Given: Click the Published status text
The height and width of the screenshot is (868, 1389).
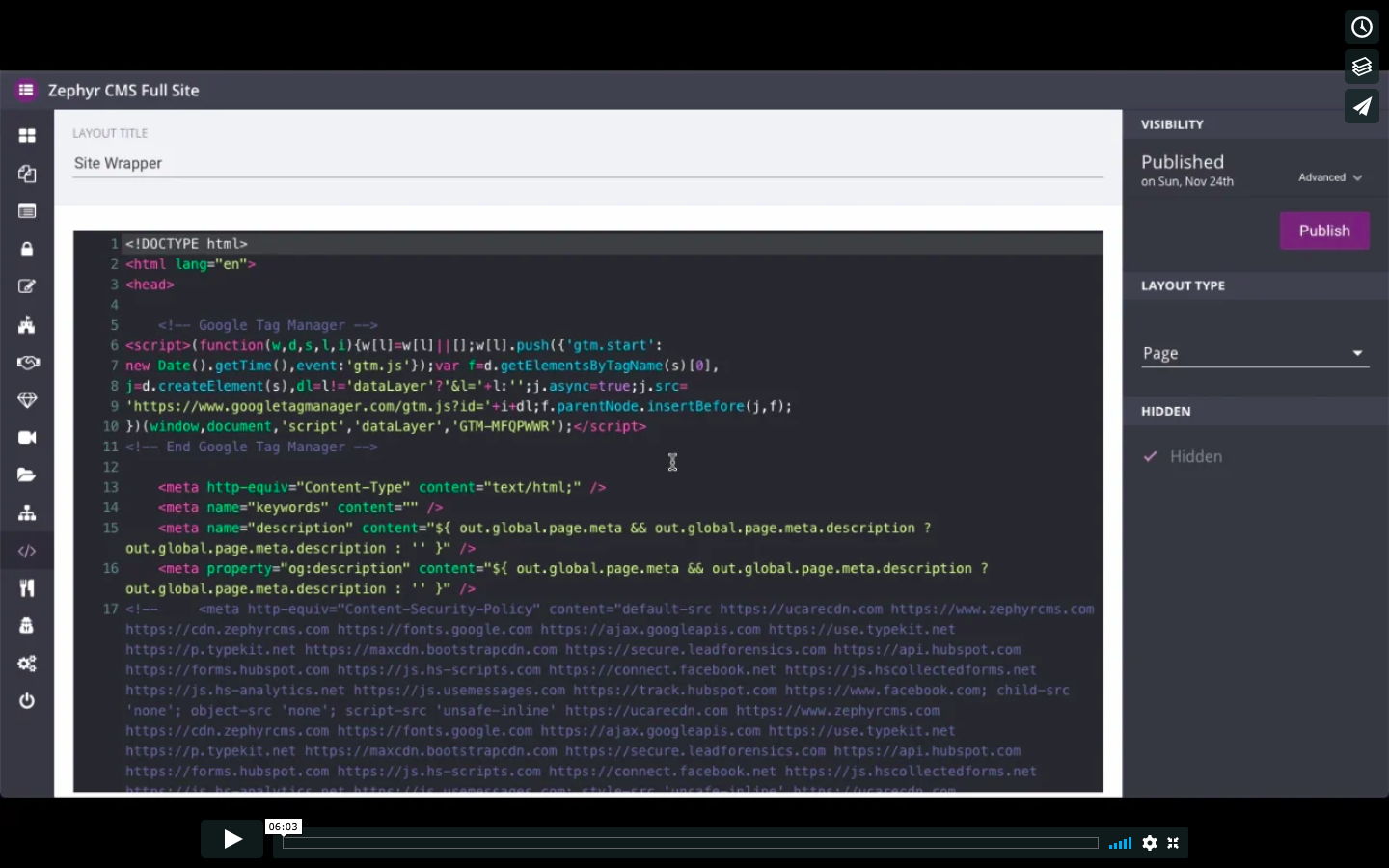Looking at the screenshot, I should (x=1183, y=162).
